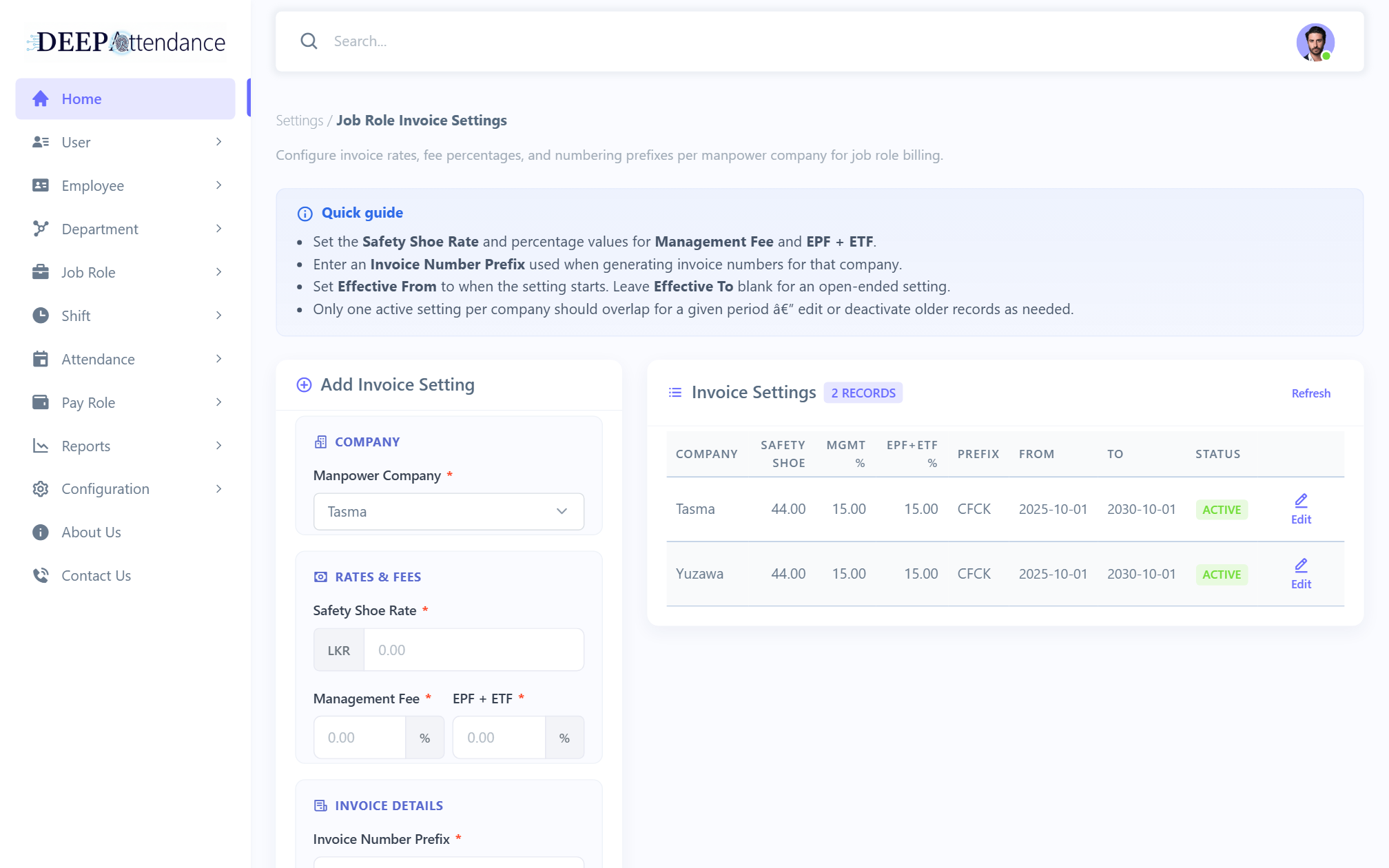The image size is (1389, 868).
Task: Open the Reports menu item
Action: pos(125,446)
